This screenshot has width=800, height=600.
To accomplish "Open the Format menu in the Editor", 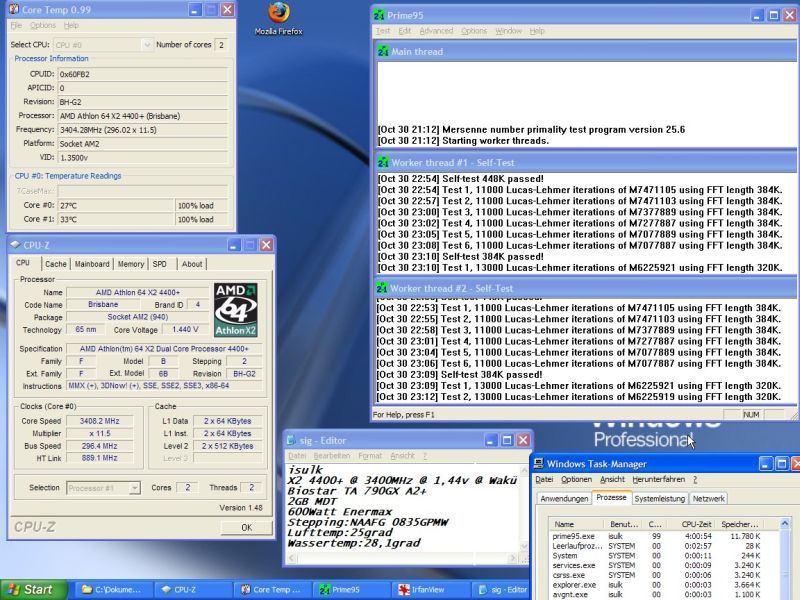I will [x=370, y=456].
